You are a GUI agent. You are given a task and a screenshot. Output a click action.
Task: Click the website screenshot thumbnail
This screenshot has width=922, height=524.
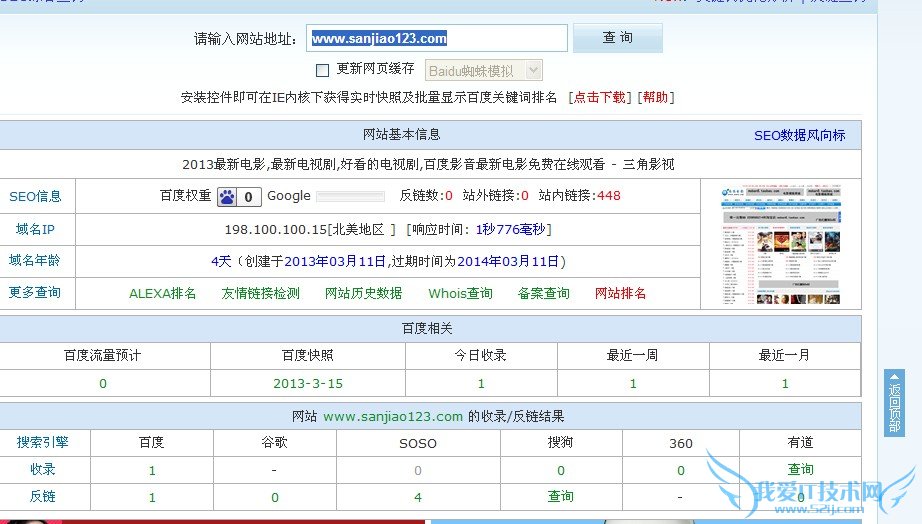click(780, 245)
